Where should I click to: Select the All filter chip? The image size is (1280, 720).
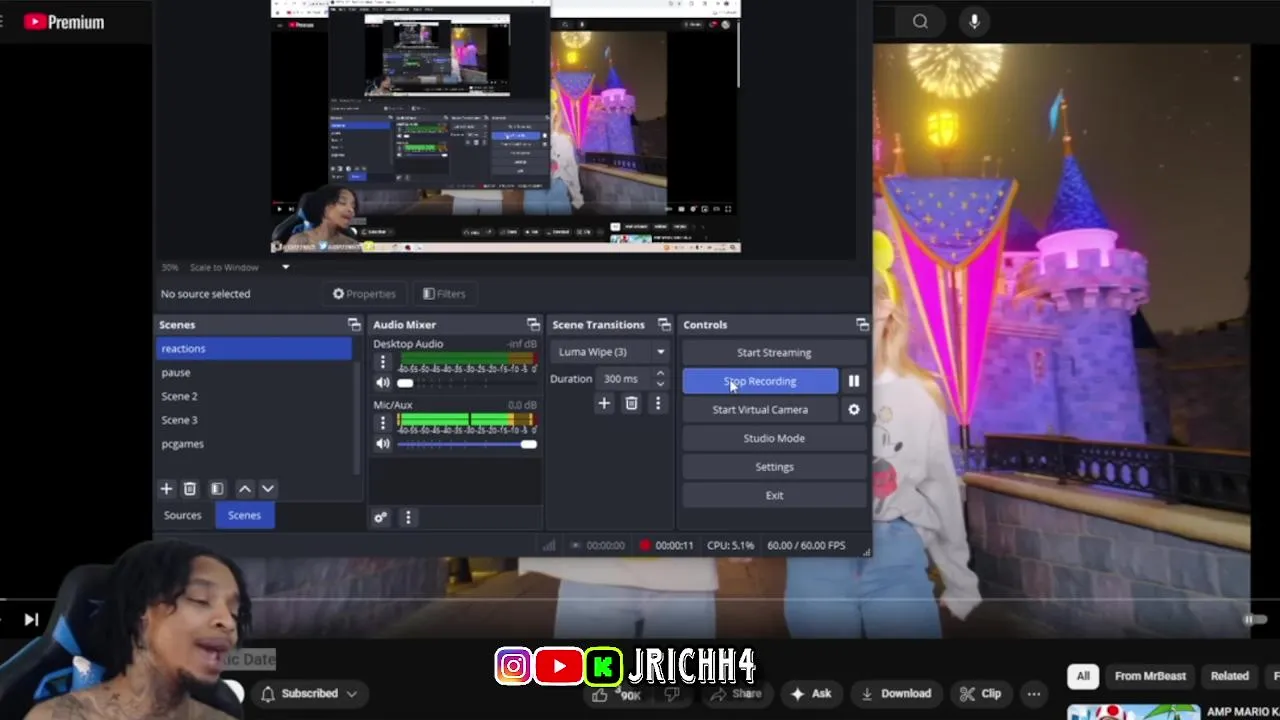pos(1083,676)
